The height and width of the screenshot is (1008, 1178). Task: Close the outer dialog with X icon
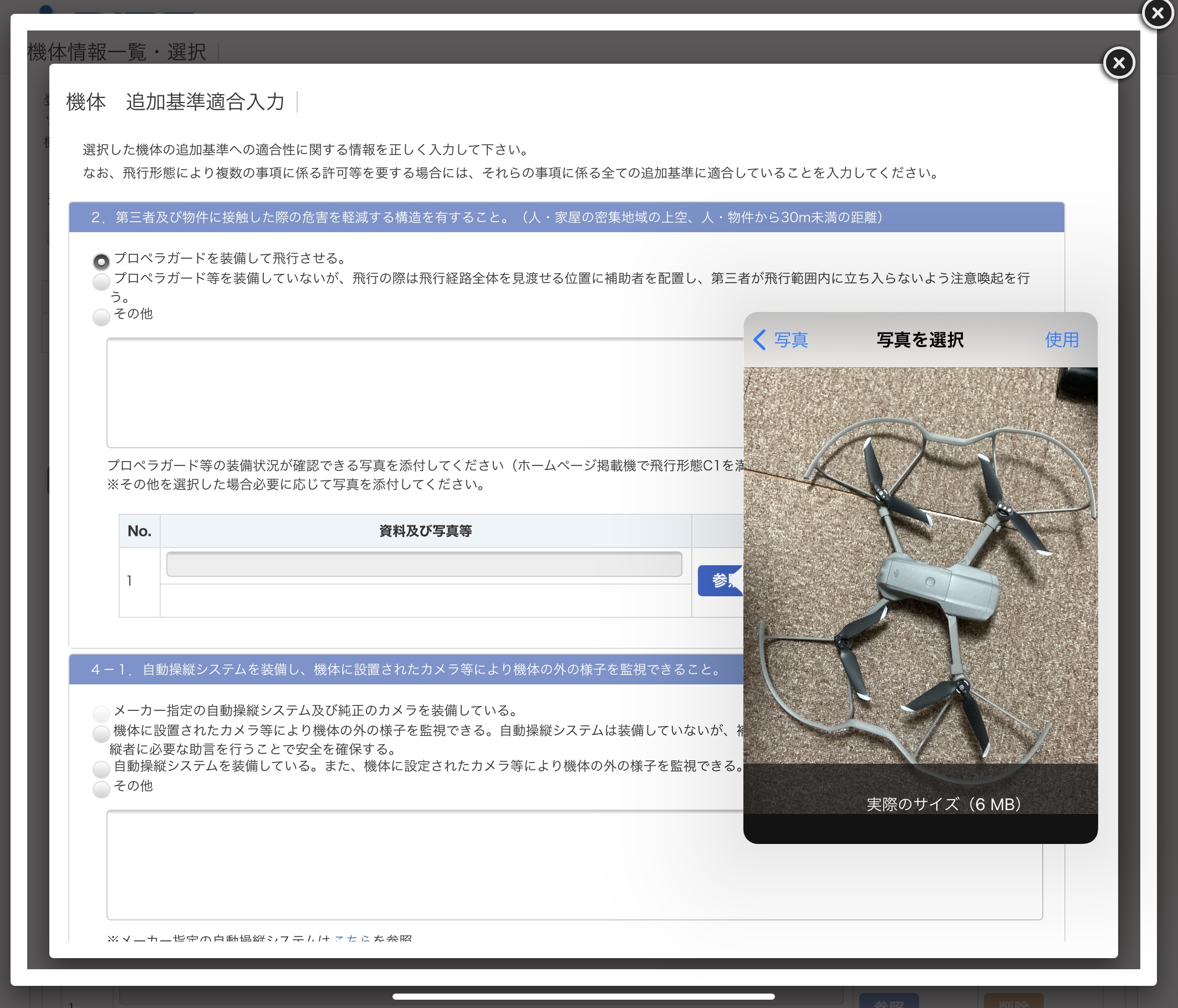tap(1157, 13)
